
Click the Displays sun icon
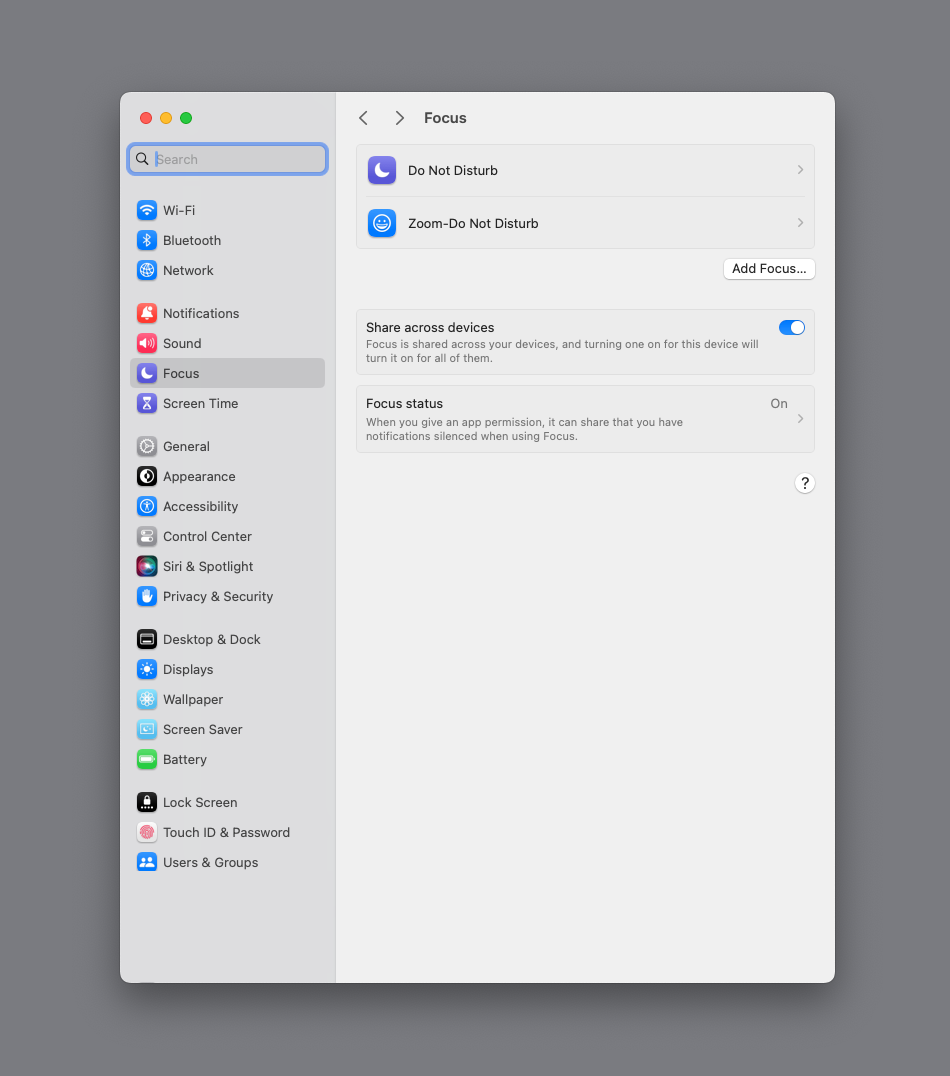[147, 669]
